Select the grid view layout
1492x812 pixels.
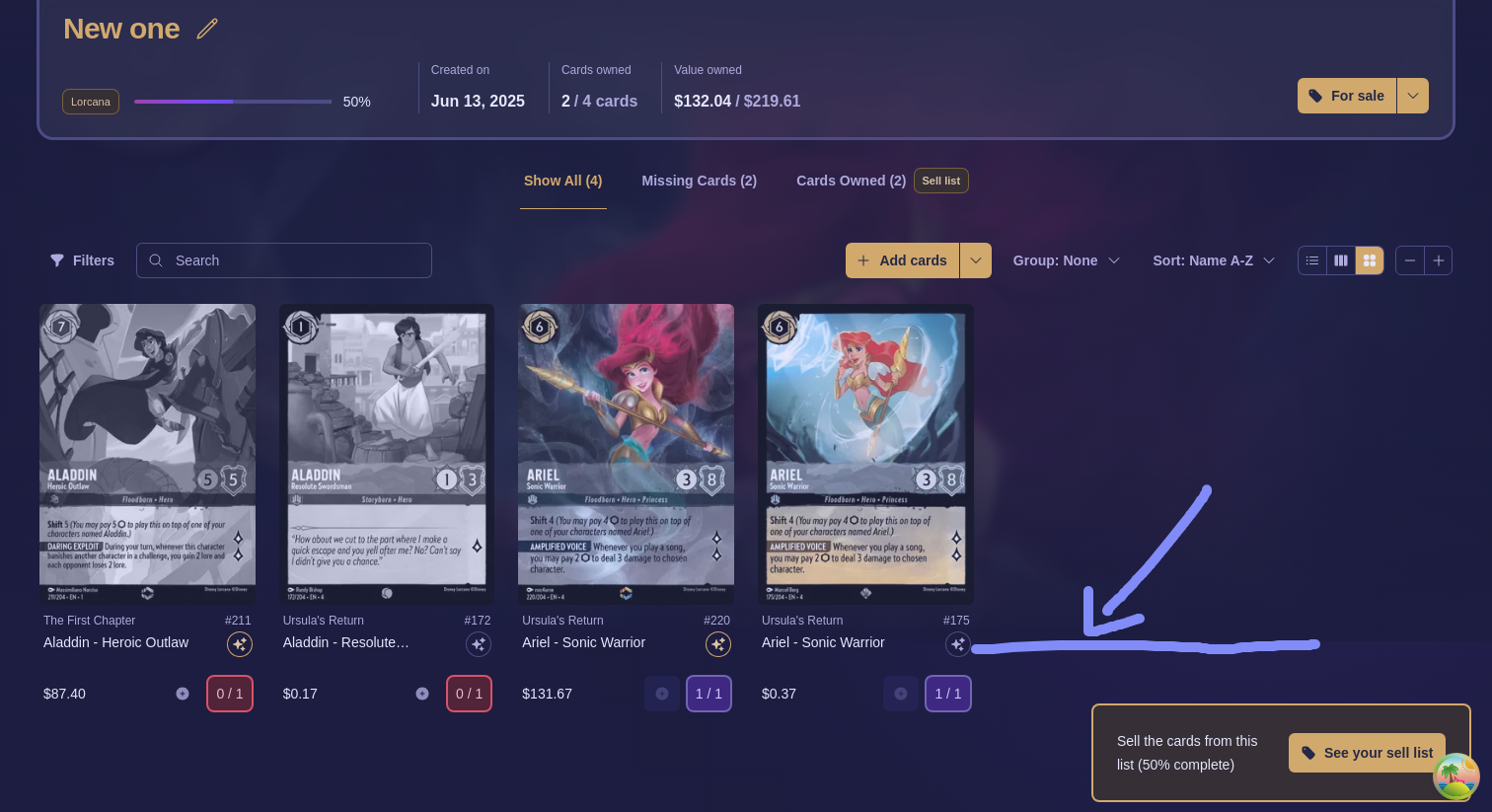coord(1370,260)
